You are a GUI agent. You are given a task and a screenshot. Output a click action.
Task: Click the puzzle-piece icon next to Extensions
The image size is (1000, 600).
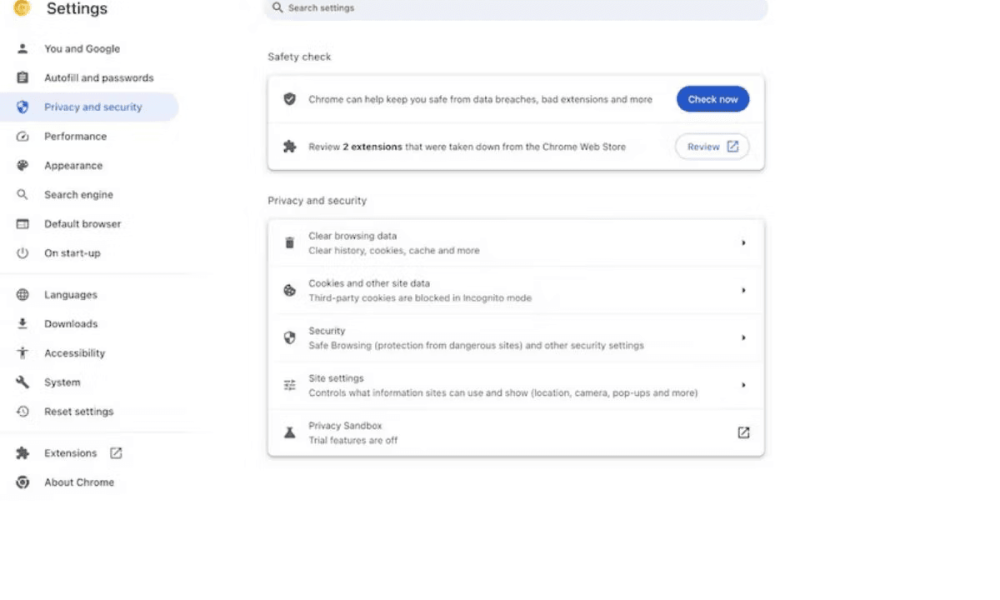(22, 453)
